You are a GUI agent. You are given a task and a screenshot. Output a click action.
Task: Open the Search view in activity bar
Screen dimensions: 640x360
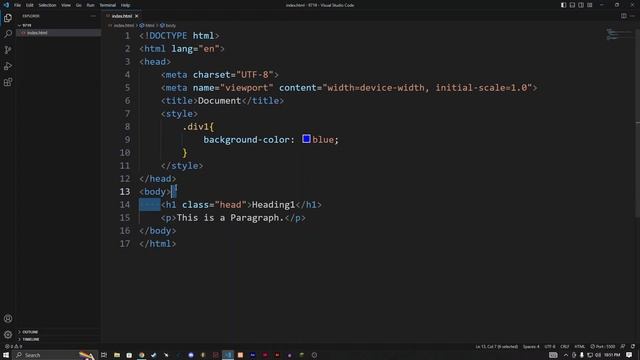8,34
